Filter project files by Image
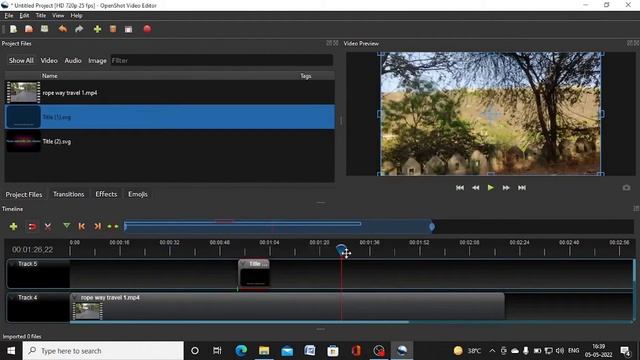The image size is (640, 360). pyautogui.click(x=97, y=60)
